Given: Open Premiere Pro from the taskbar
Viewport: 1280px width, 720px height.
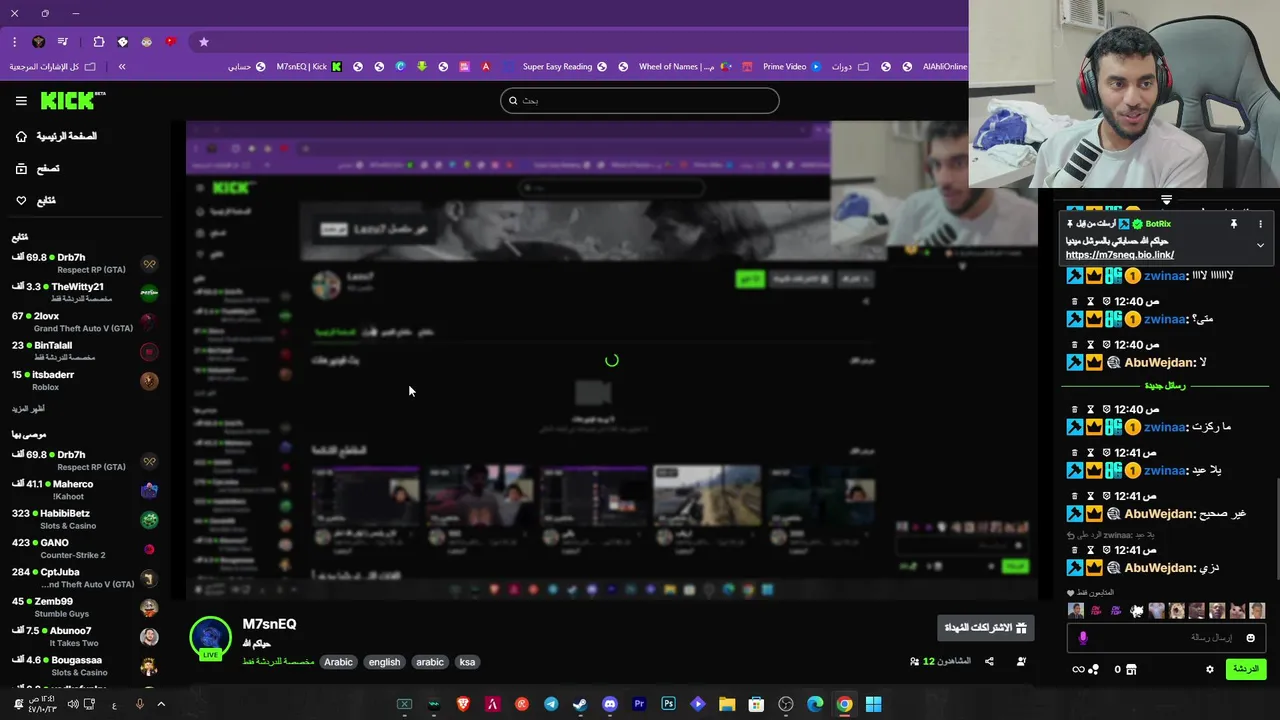Looking at the screenshot, I should (639, 705).
